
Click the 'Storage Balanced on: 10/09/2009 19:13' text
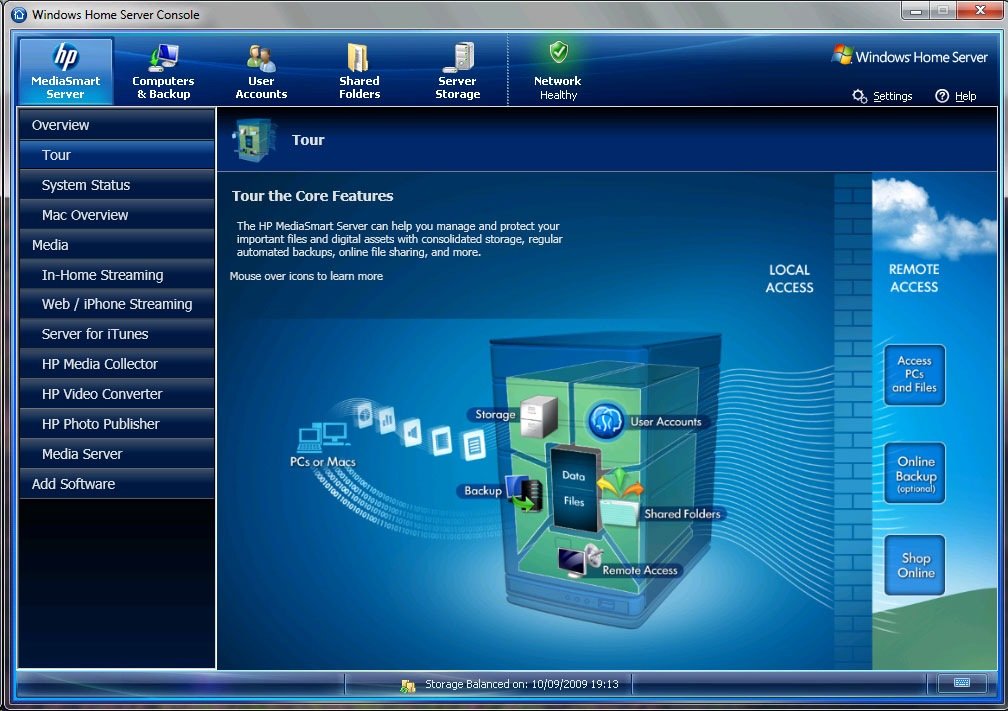coord(521,684)
